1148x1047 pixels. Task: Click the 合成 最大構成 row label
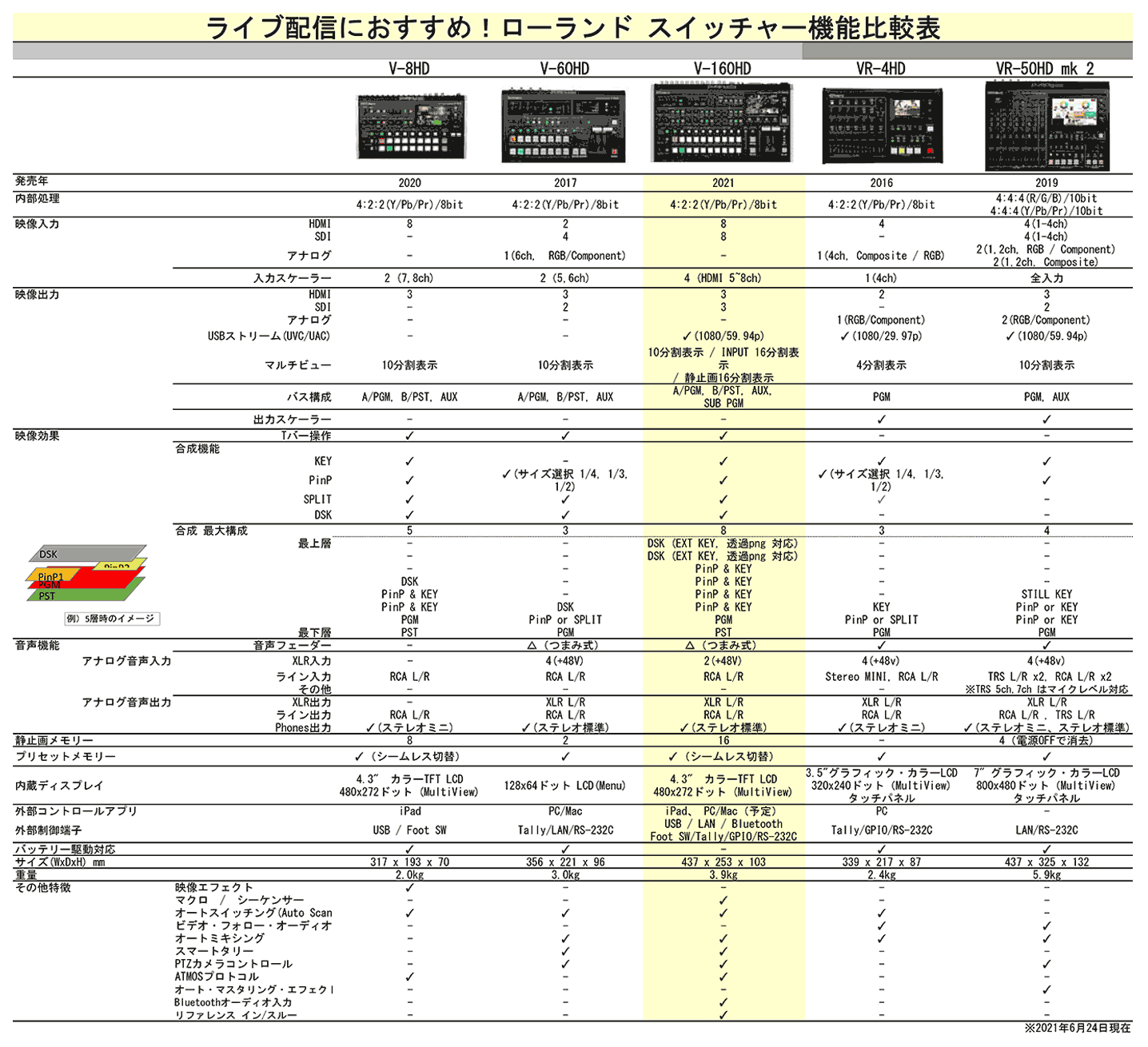pyautogui.click(x=212, y=531)
